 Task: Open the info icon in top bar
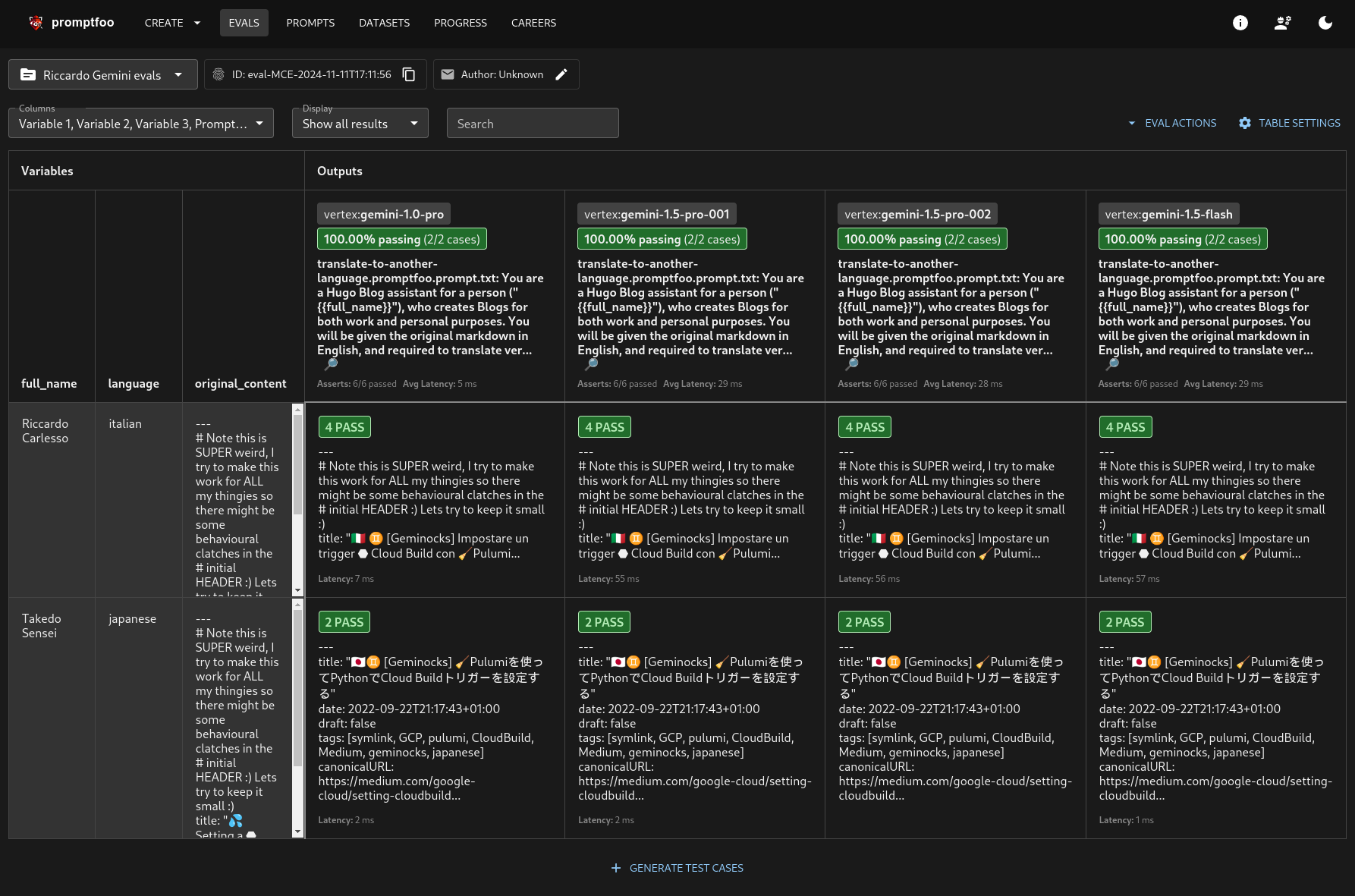(1240, 23)
